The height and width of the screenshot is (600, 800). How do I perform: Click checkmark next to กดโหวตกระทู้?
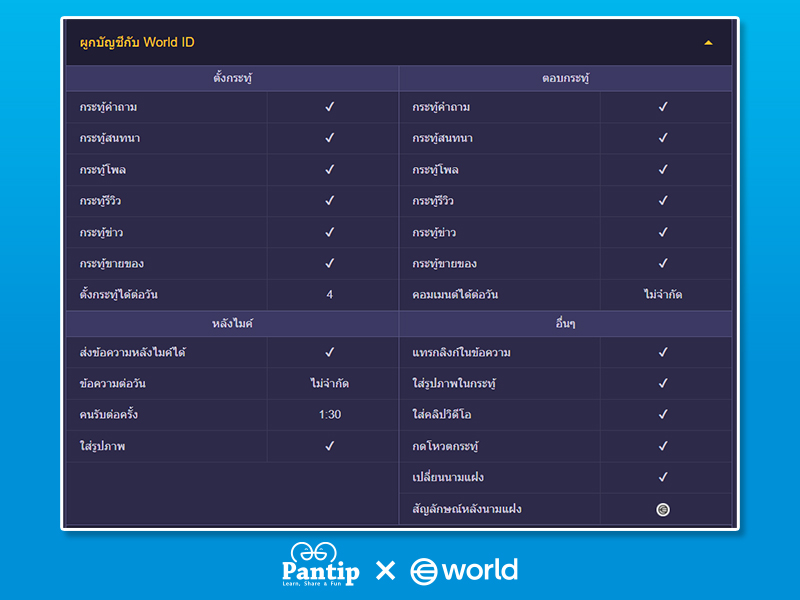click(662, 446)
